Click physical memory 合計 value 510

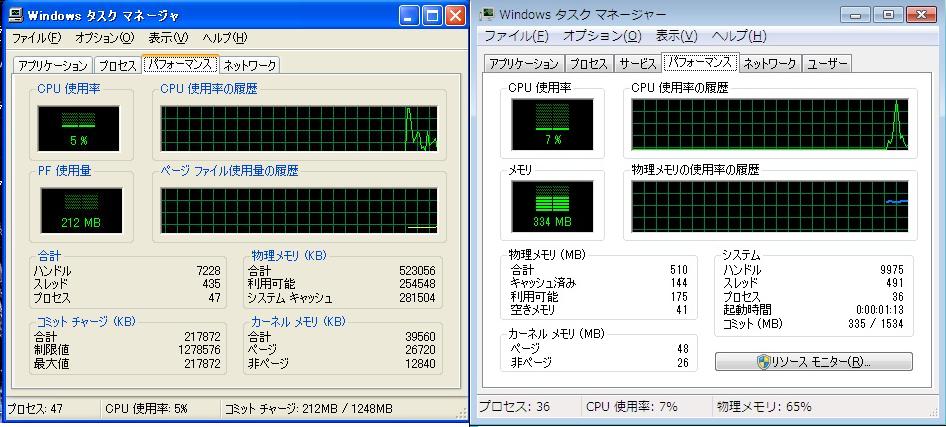click(679, 270)
